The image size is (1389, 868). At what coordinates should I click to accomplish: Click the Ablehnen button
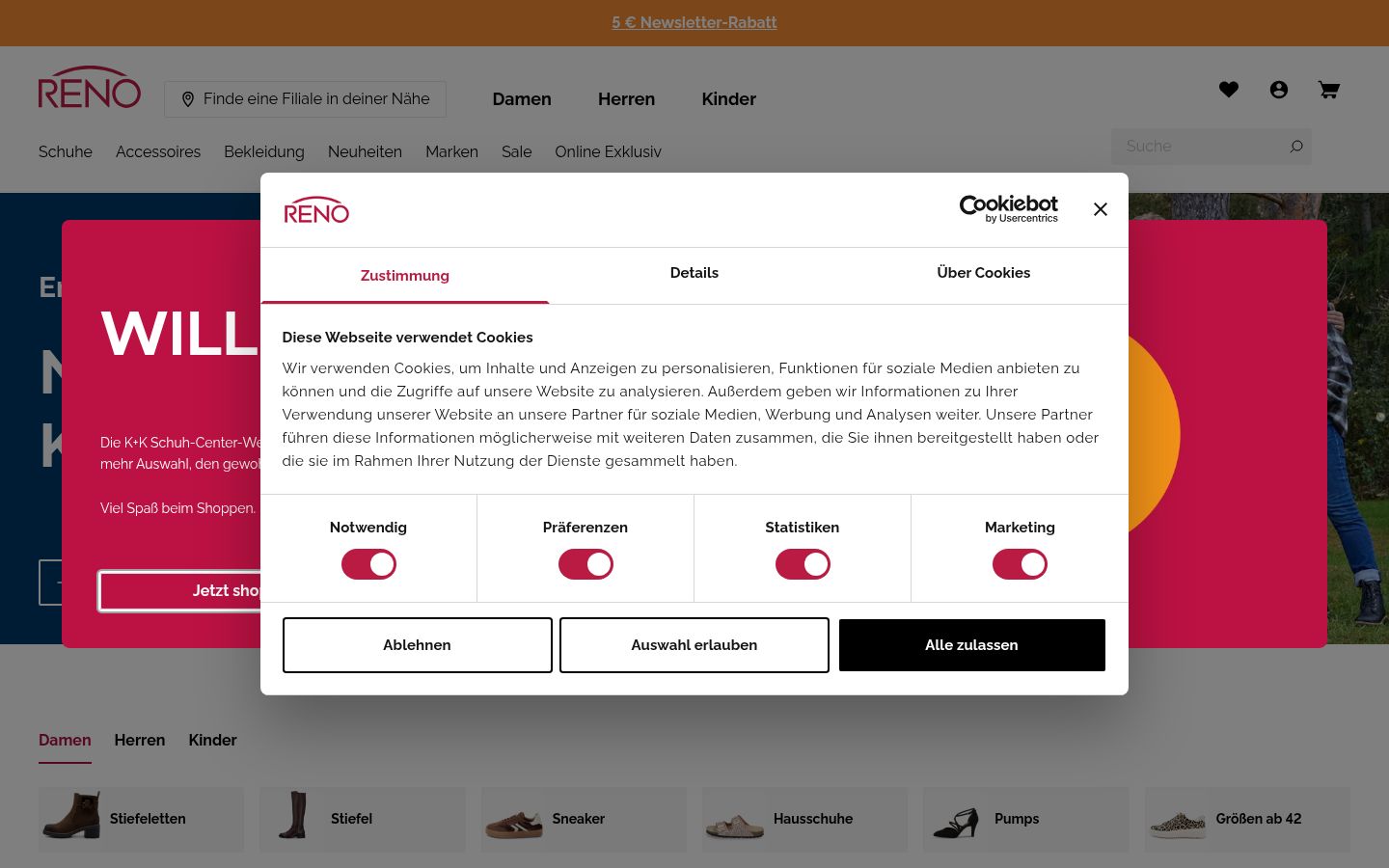pos(418,645)
